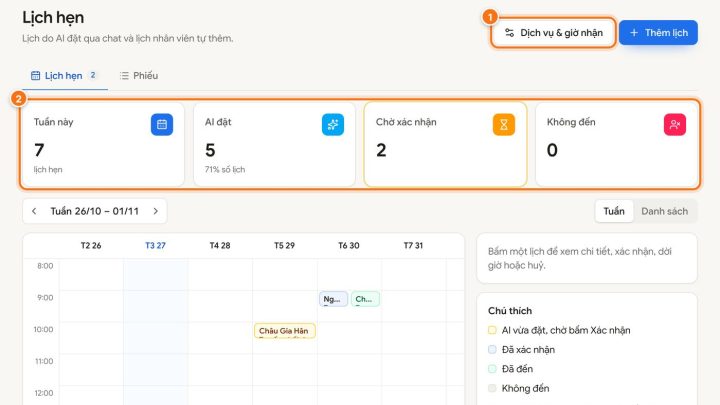The image size is (720, 405).
Task: Click the green swatch for Đã đến legend
Action: click(492, 369)
